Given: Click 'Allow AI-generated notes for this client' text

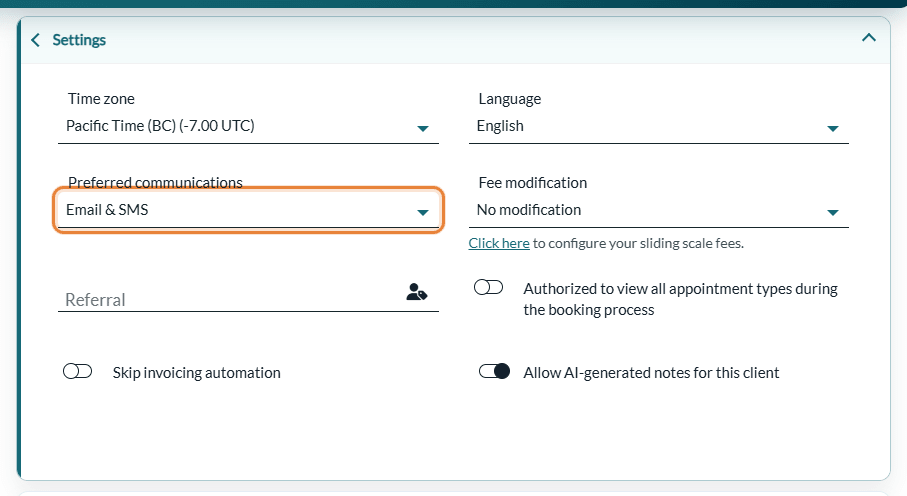Looking at the screenshot, I should pyautogui.click(x=651, y=373).
